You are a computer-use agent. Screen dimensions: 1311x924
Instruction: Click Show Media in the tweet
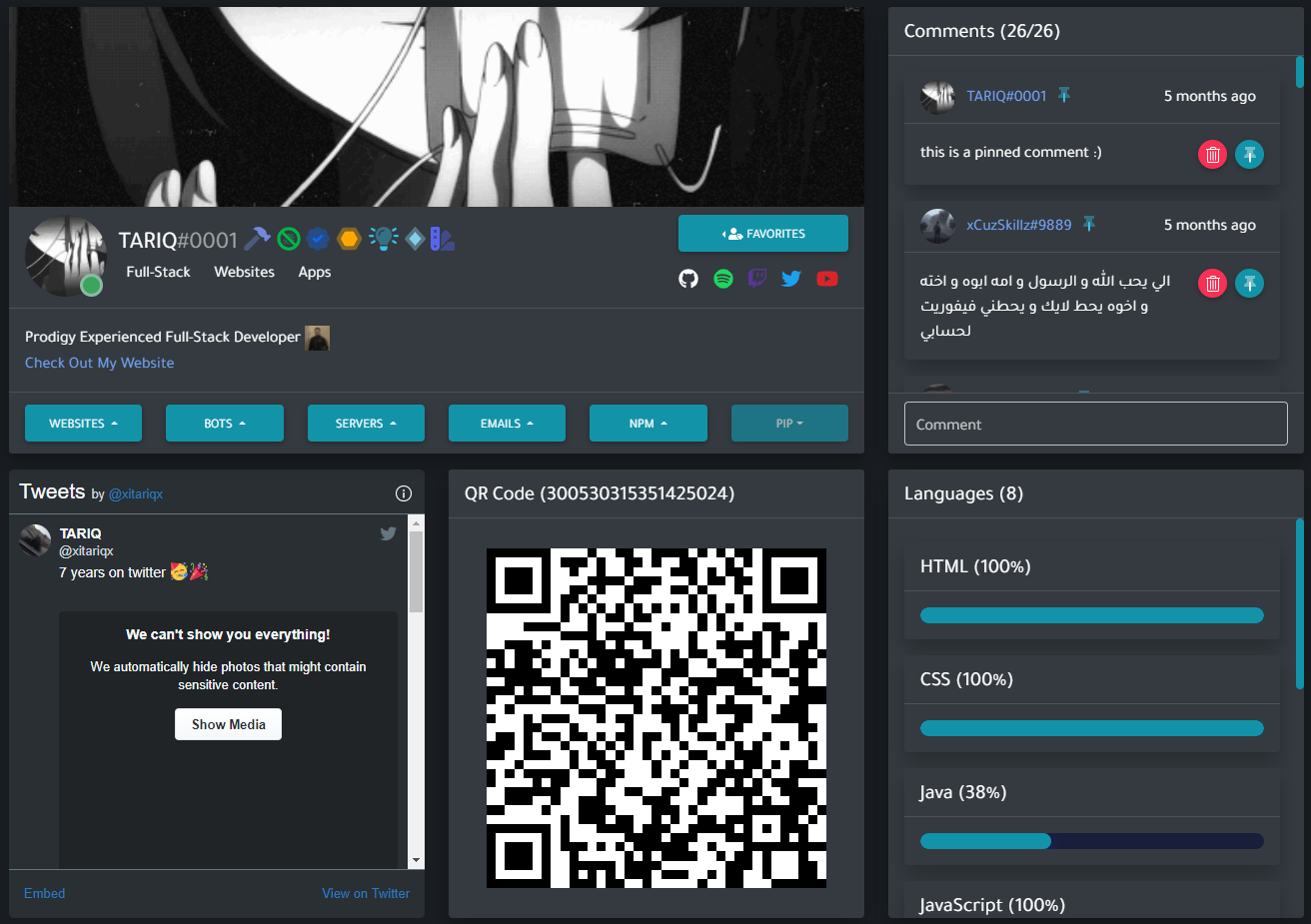[229, 724]
